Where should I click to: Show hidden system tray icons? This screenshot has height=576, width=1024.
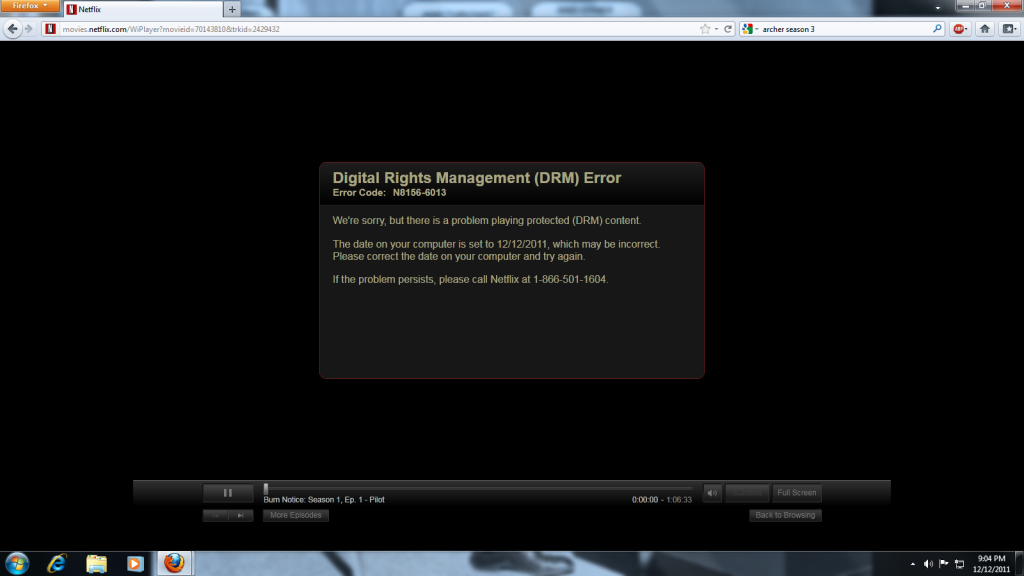[913, 564]
